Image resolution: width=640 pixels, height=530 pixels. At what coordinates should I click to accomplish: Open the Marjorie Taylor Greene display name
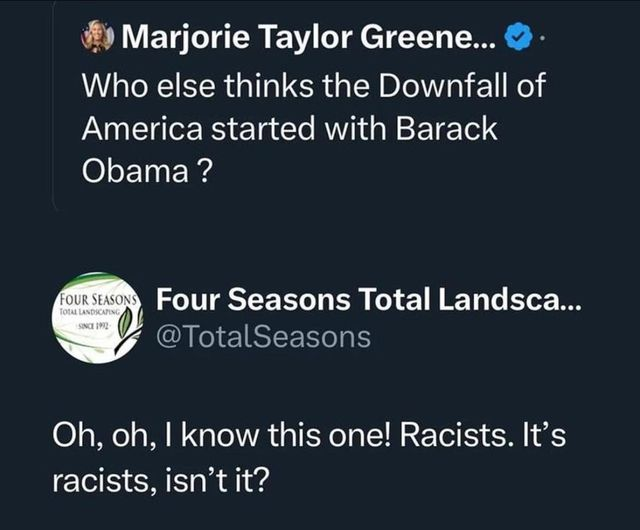click(309, 36)
